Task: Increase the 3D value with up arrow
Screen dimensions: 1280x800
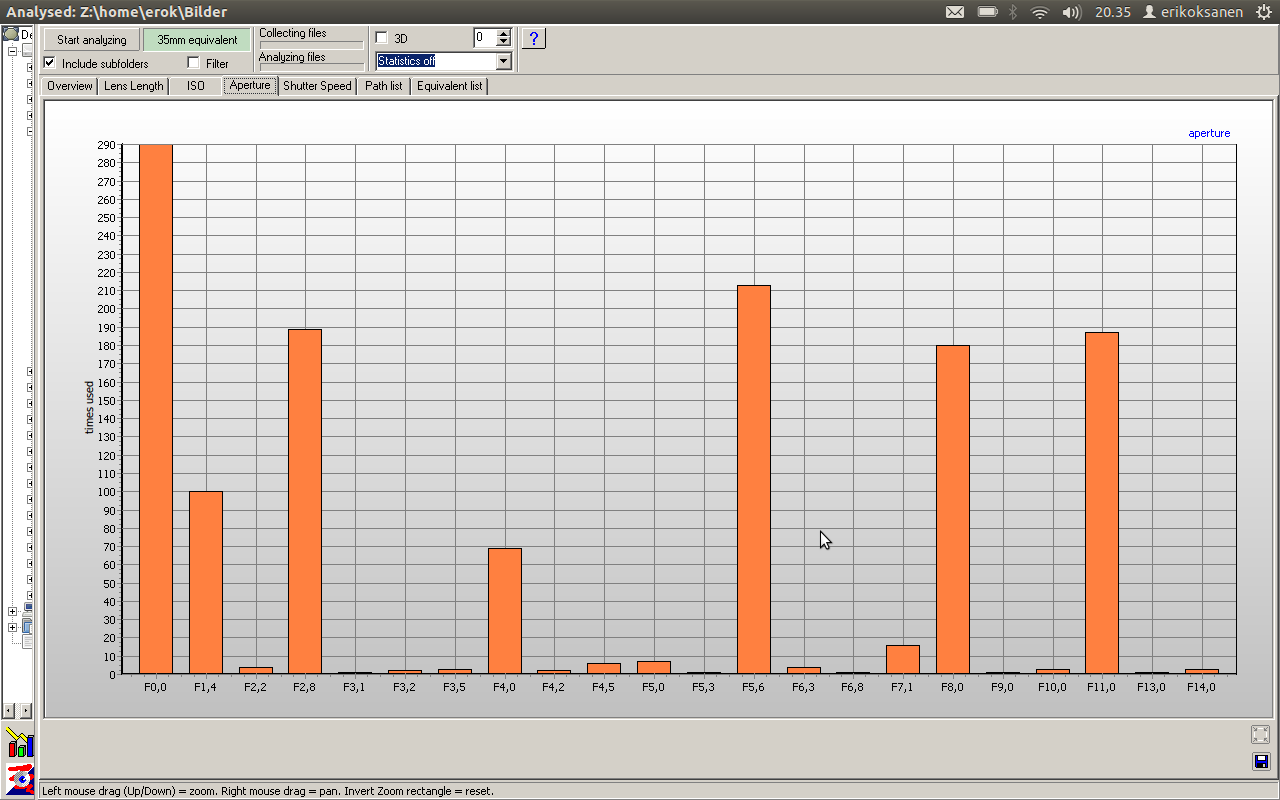Action: [503, 33]
